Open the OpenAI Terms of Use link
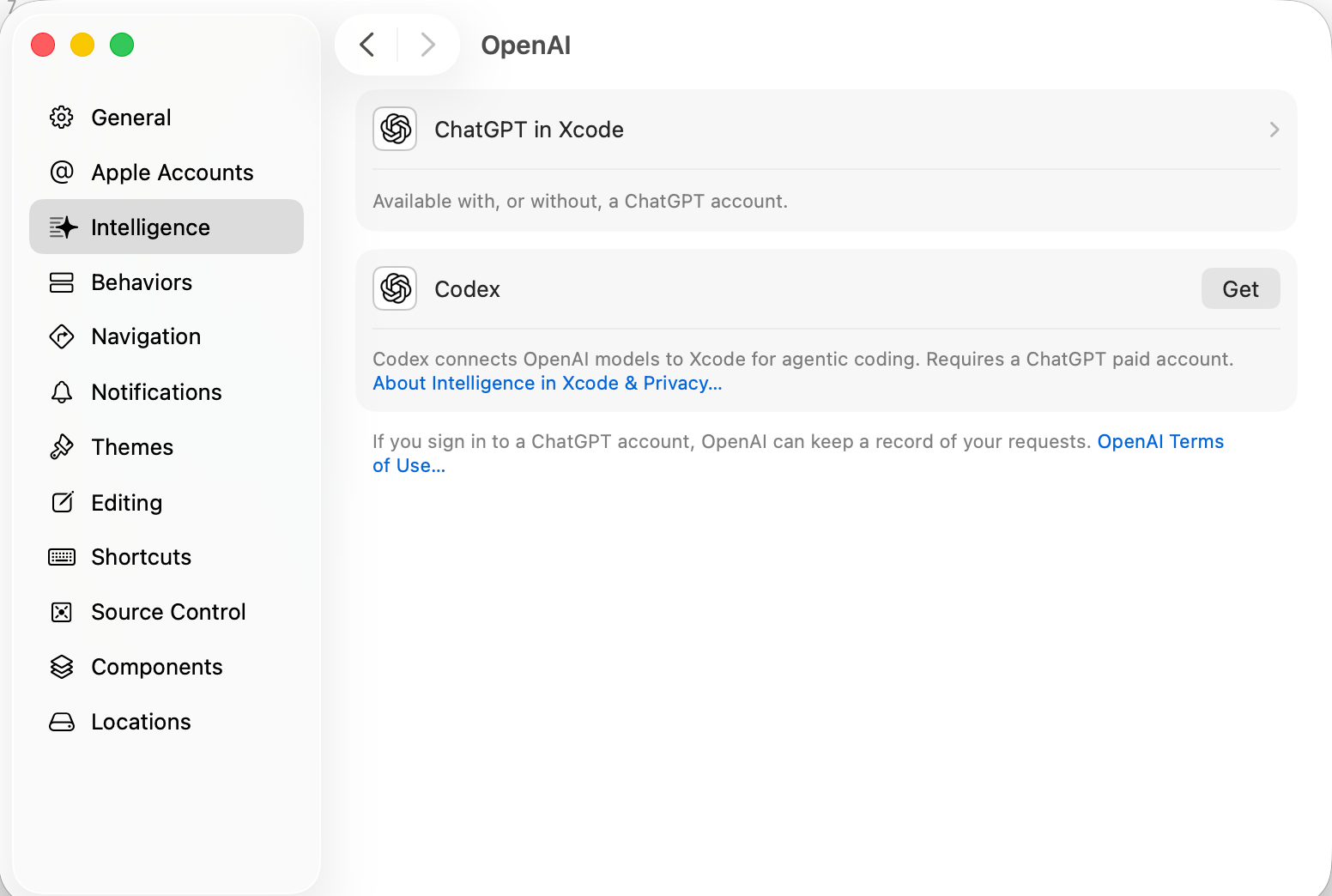This screenshot has width=1332, height=896. coord(1159,442)
